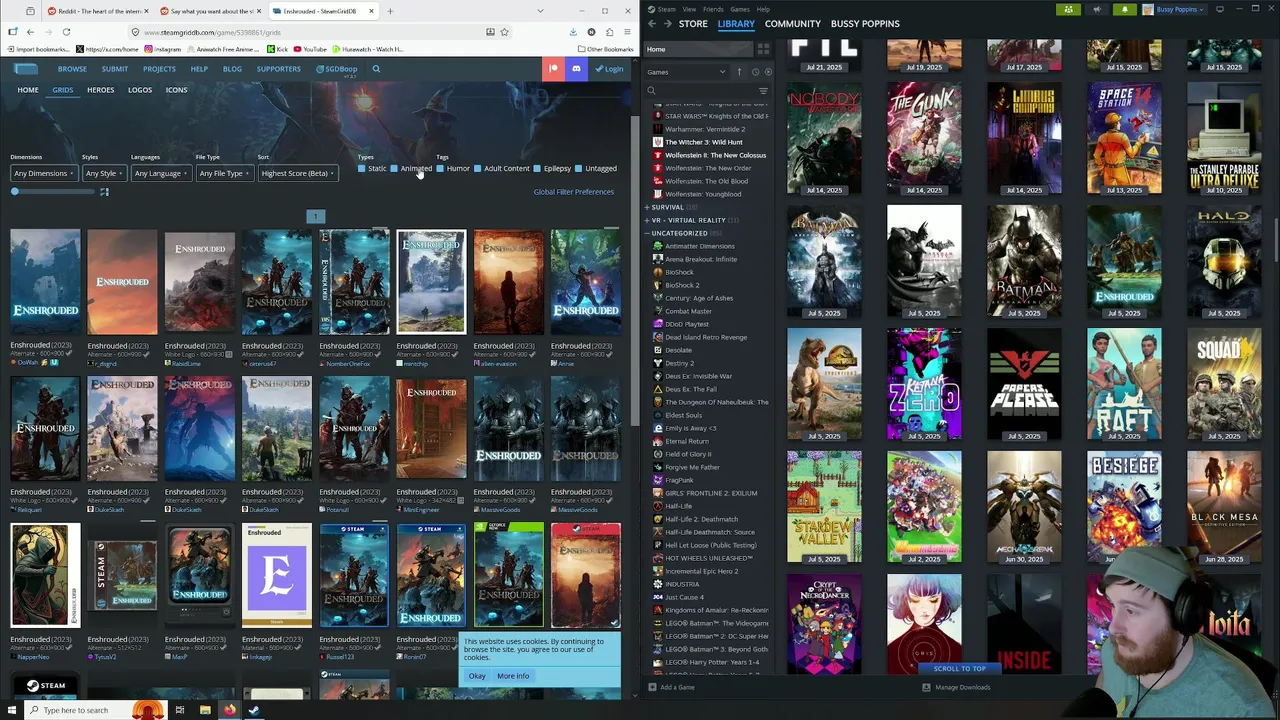1280x720 pixels.
Task: Switch to the LOGOS tab
Action: (x=140, y=90)
